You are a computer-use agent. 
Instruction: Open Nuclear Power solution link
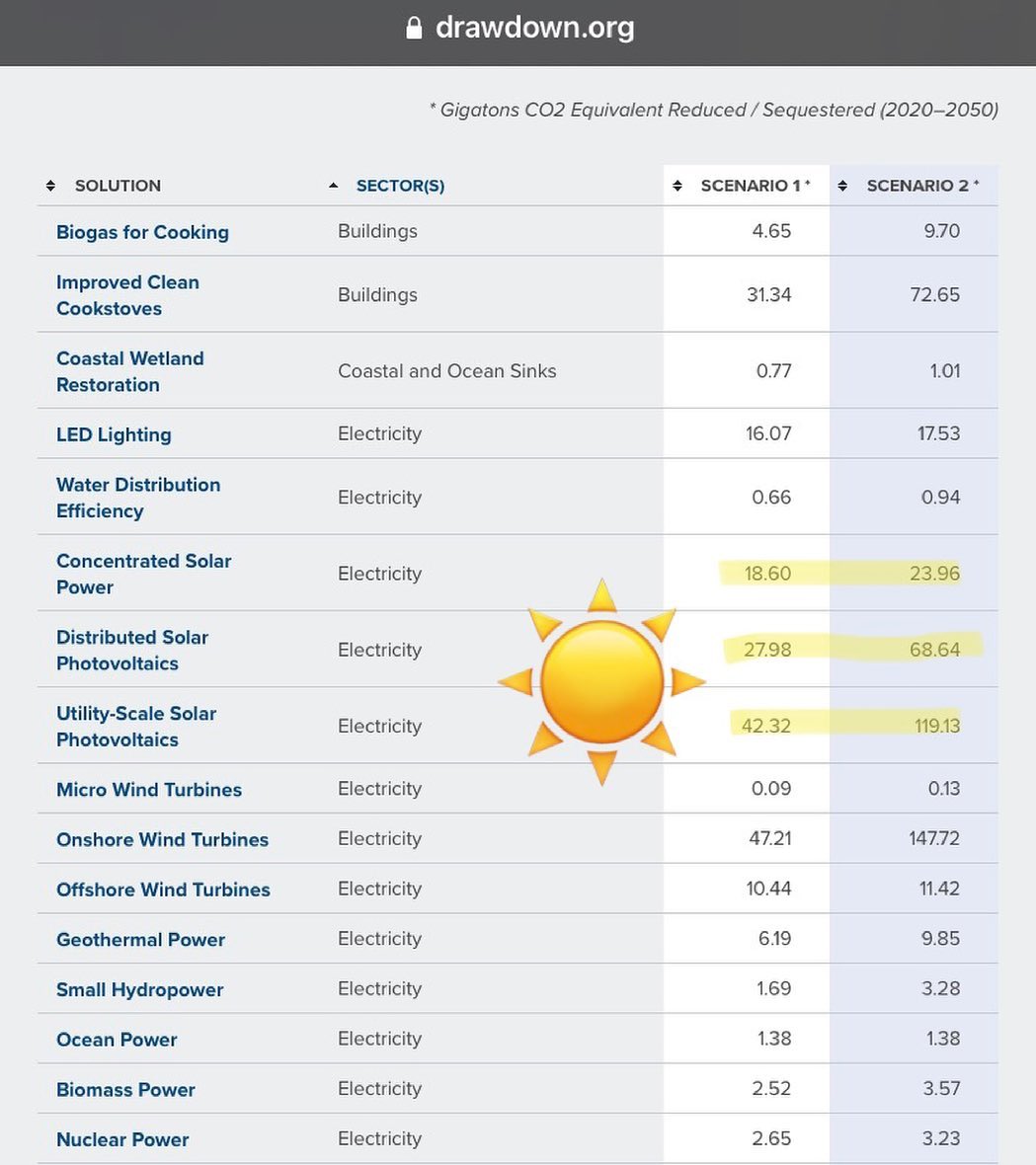122,1139
